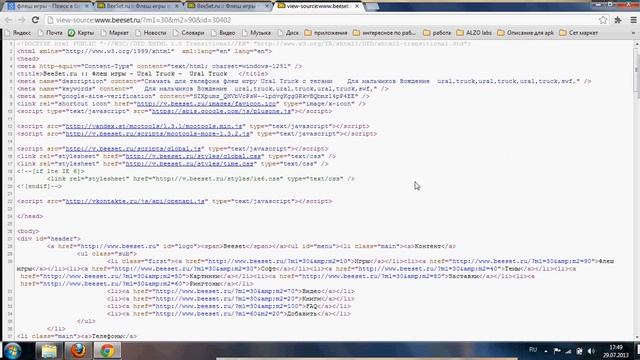Follow the mootools.min.js source link
Screen dimensions: 640x360
click(x=154, y=126)
